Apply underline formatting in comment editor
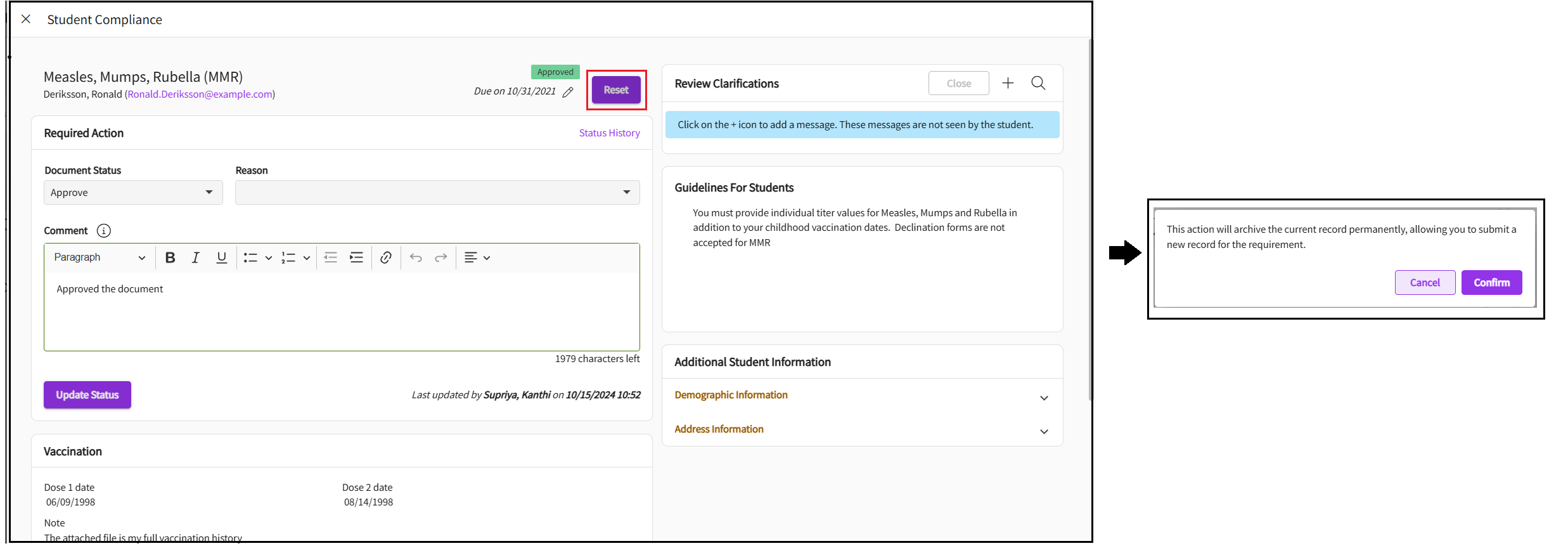 coord(221,257)
